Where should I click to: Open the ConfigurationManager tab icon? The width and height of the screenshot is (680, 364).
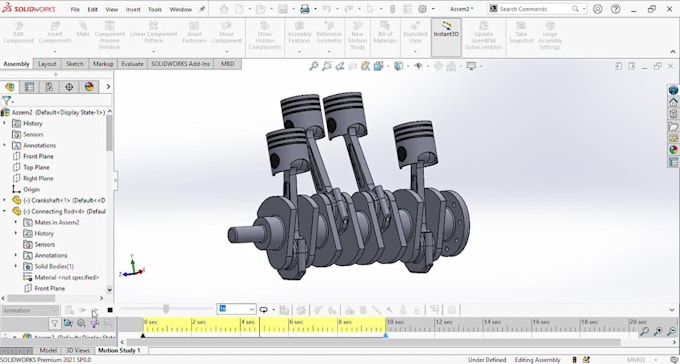click(49, 87)
